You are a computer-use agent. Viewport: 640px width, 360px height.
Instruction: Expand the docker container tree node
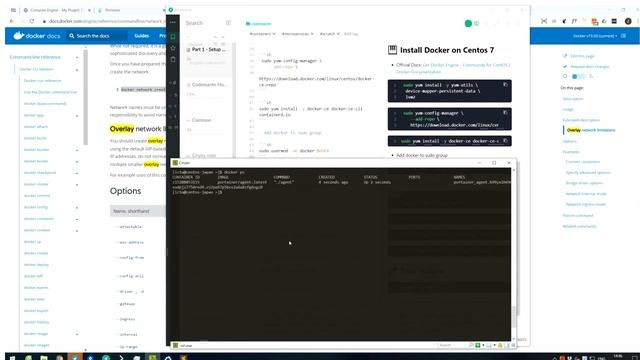(x=77, y=219)
